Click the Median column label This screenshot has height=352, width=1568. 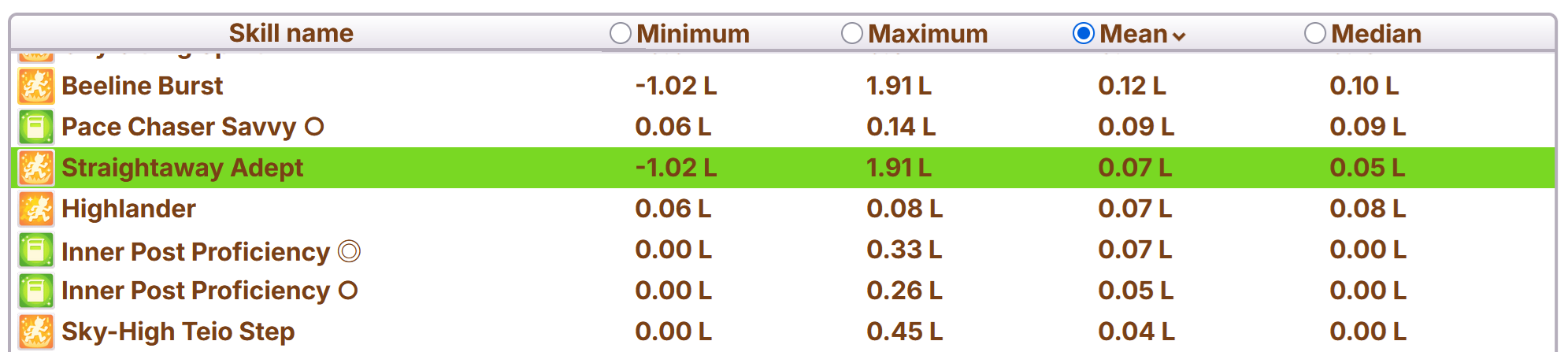1376,34
